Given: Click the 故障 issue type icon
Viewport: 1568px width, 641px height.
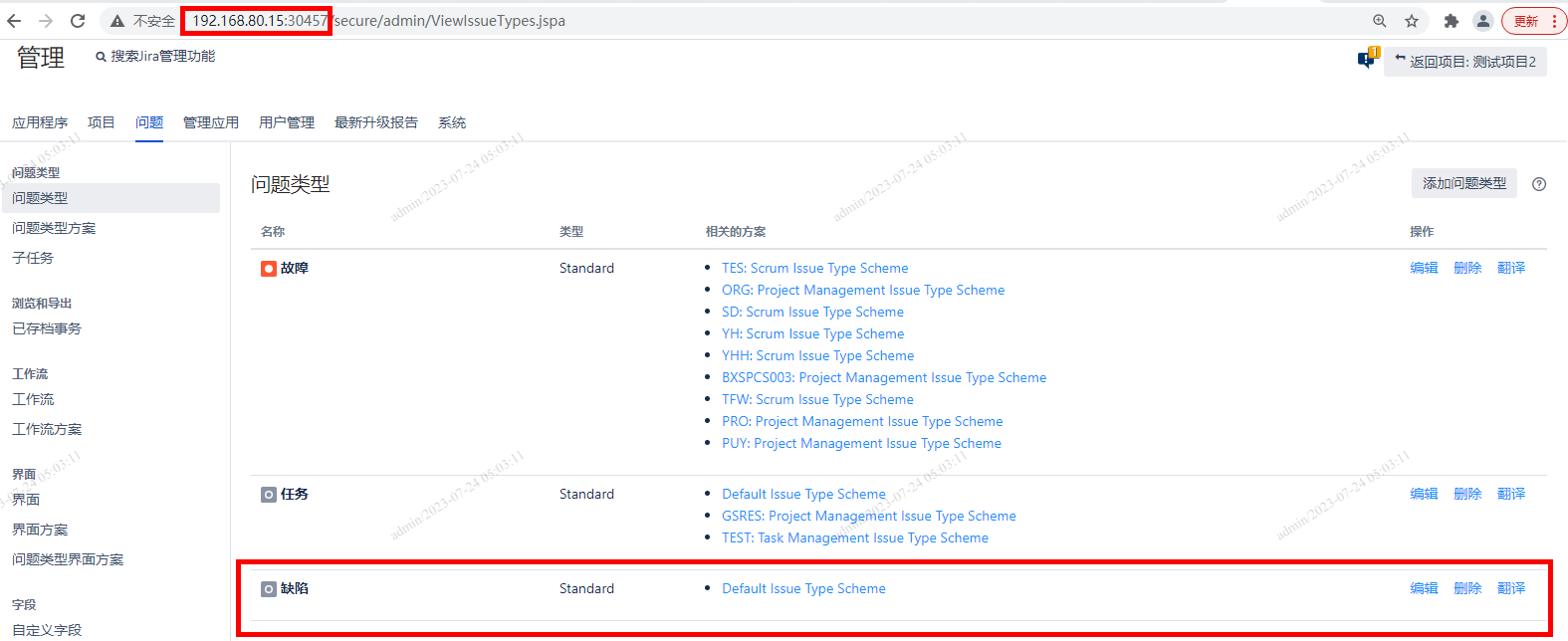Looking at the screenshot, I should [x=269, y=269].
